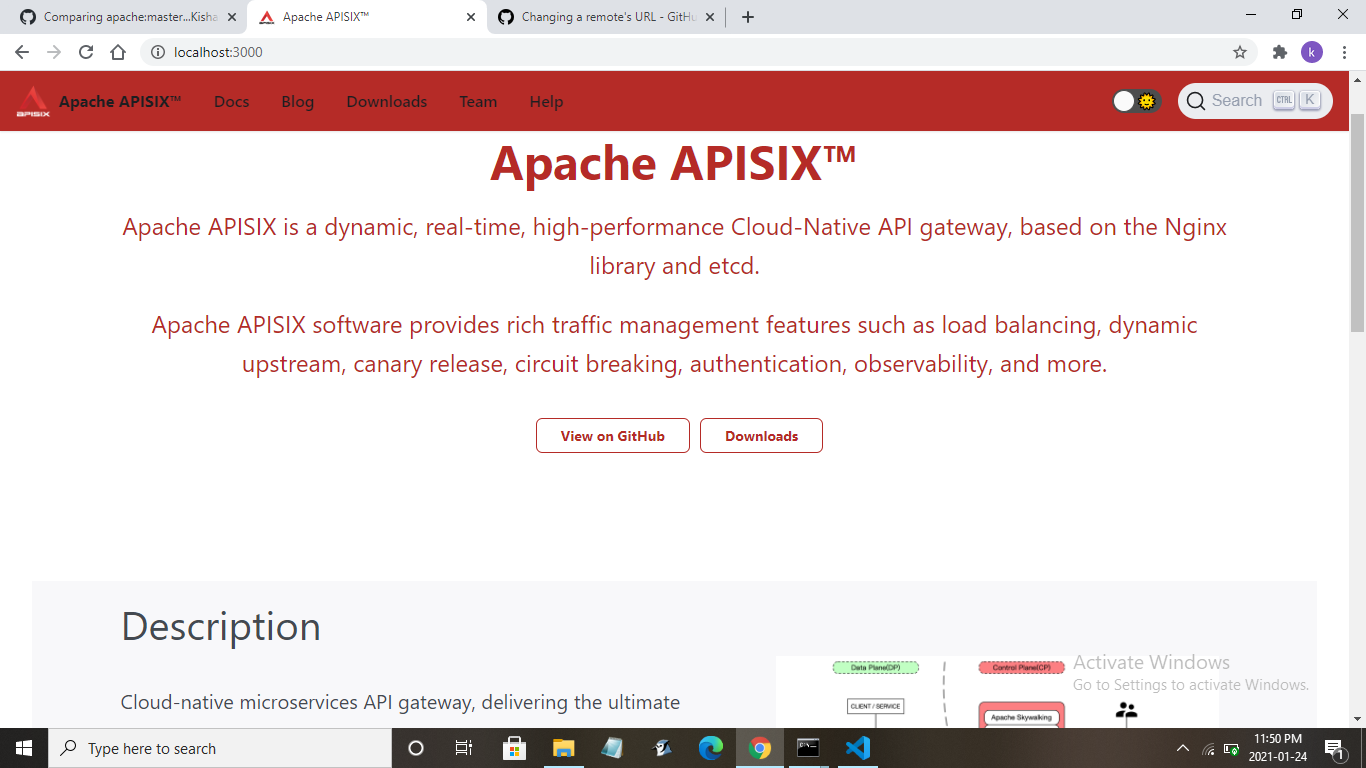Open the Docs menu item
This screenshot has width=1366, height=768.
pyautogui.click(x=231, y=101)
